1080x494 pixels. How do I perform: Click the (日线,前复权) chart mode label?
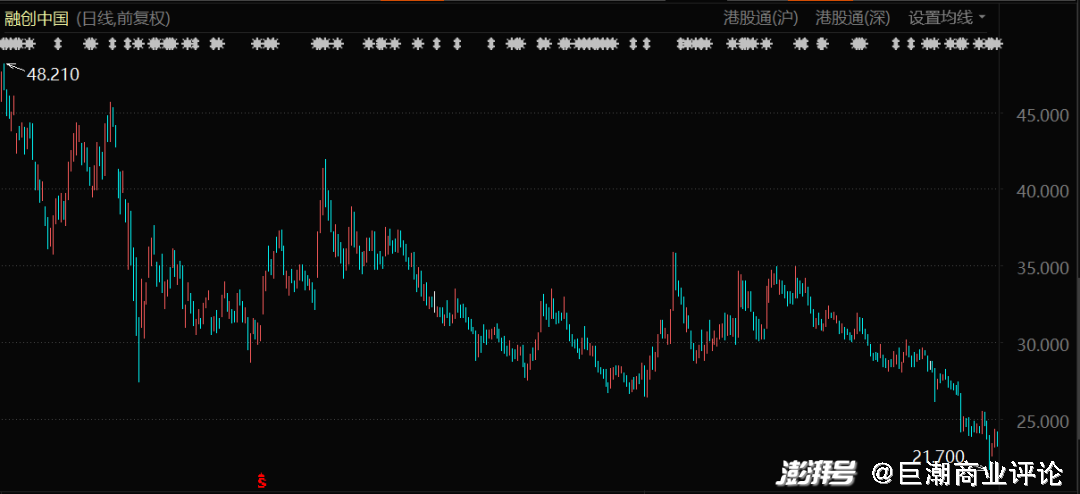click(x=122, y=19)
